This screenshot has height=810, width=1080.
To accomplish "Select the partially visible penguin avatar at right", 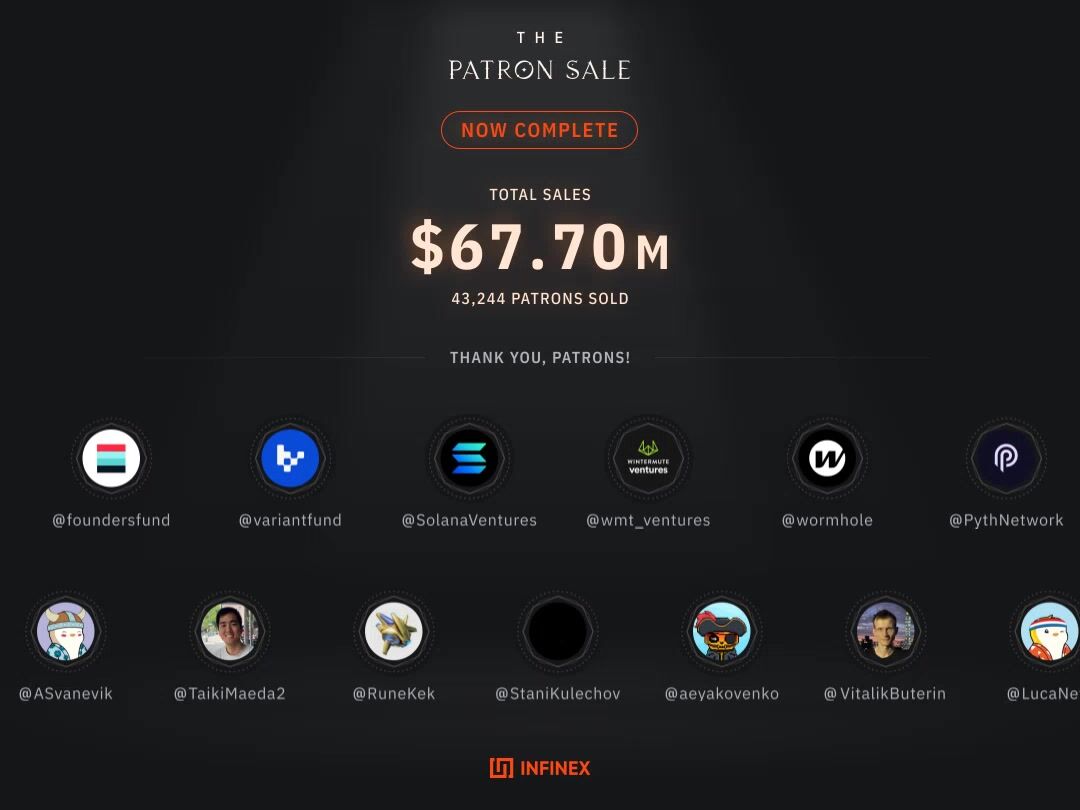I will tap(1050, 631).
